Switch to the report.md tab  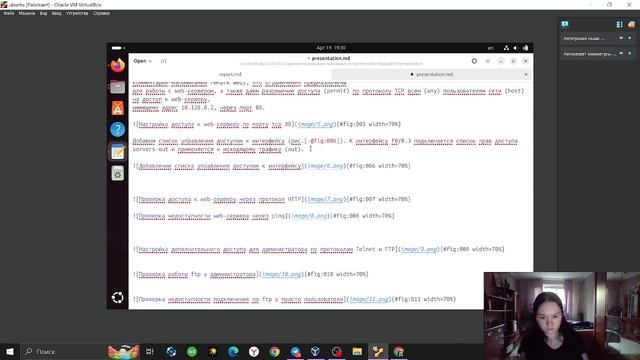(230, 74)
